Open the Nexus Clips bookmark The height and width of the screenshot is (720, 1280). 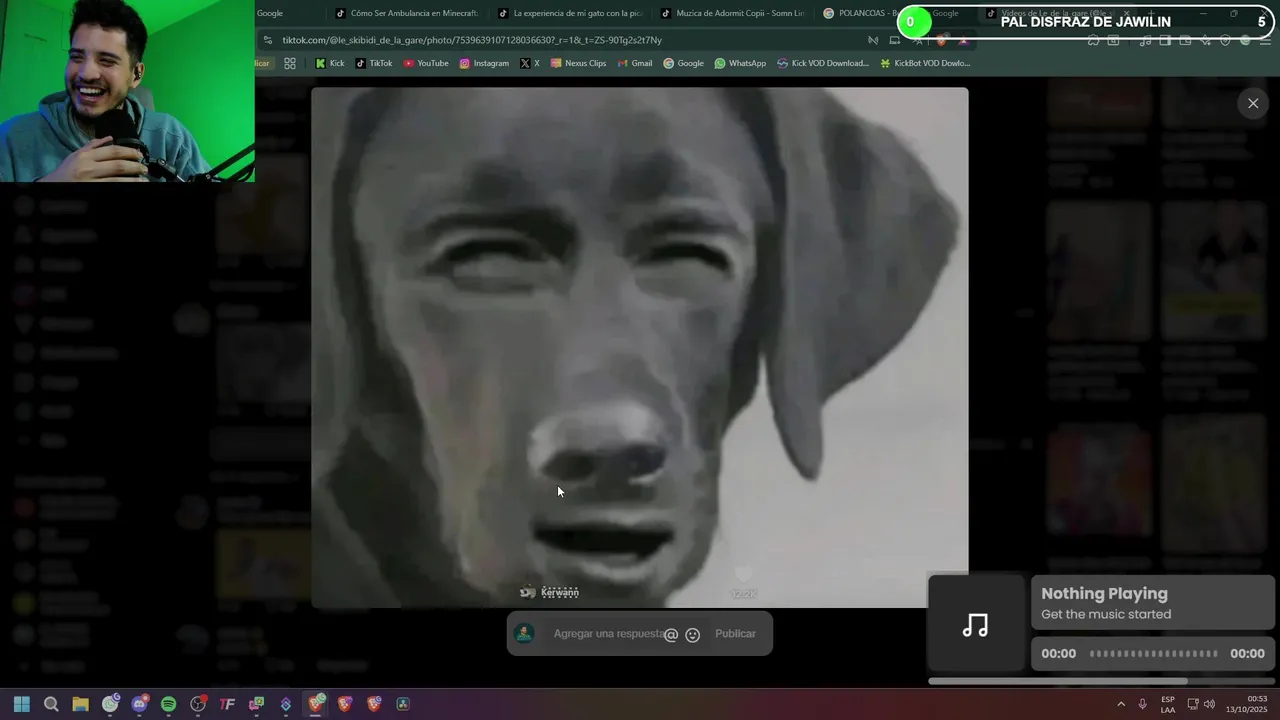click(x=578, y=63)
